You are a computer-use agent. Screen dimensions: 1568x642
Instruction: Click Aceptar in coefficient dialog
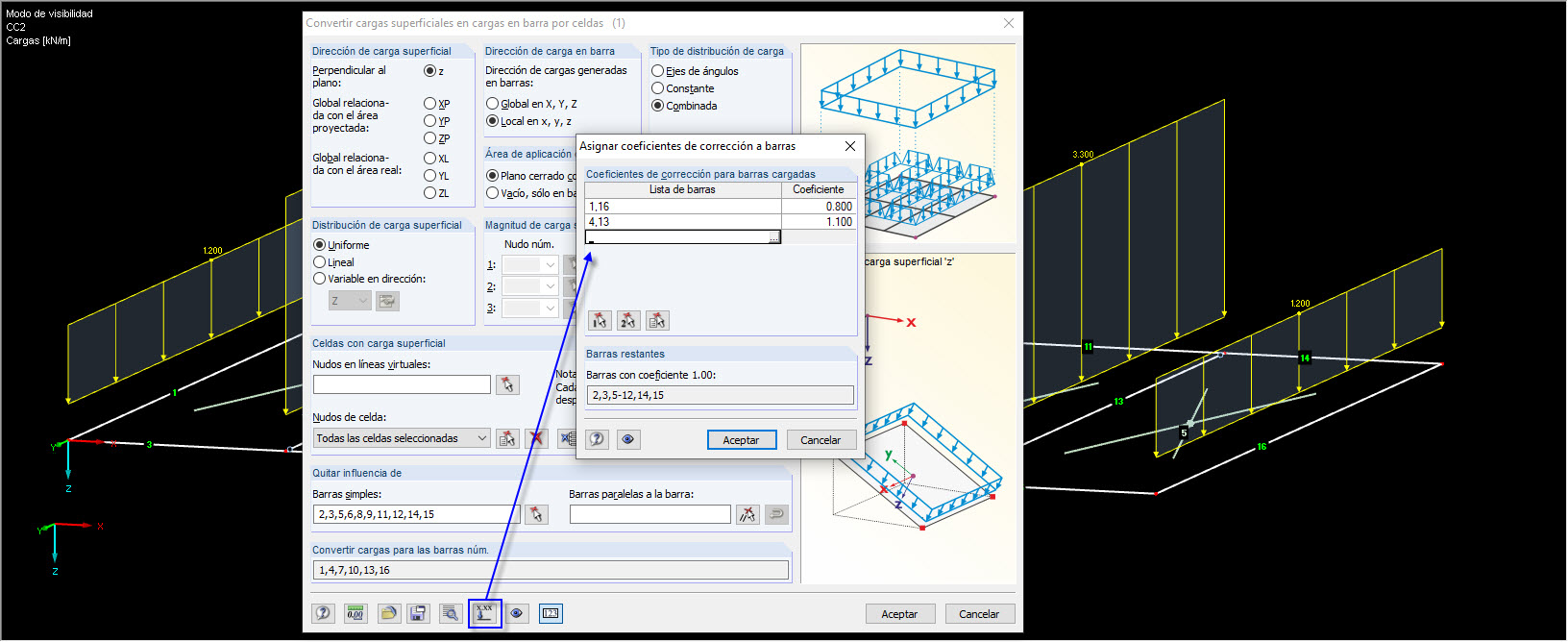(741, 439)
